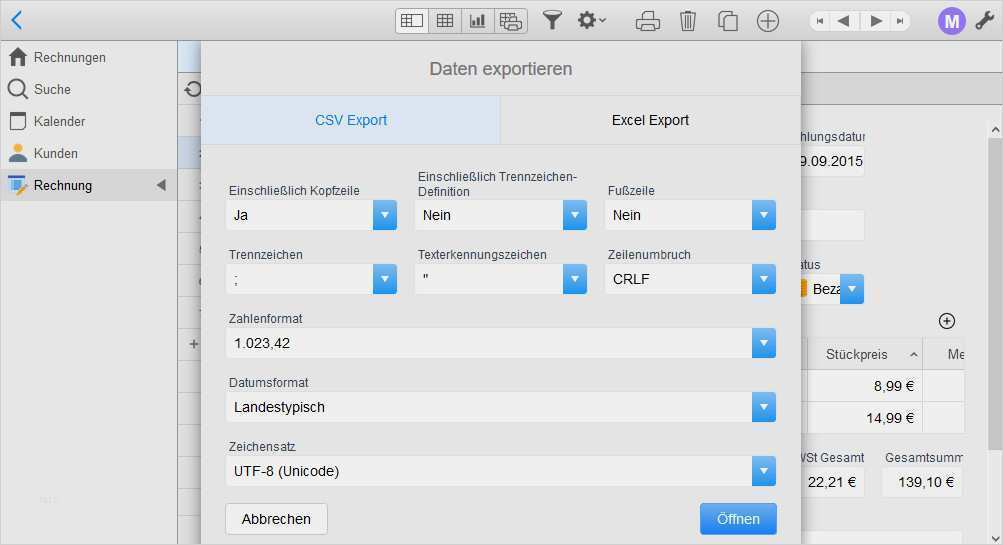Delete the record with trash icon
1003x545 pixels.
click(x=688, y=21)
